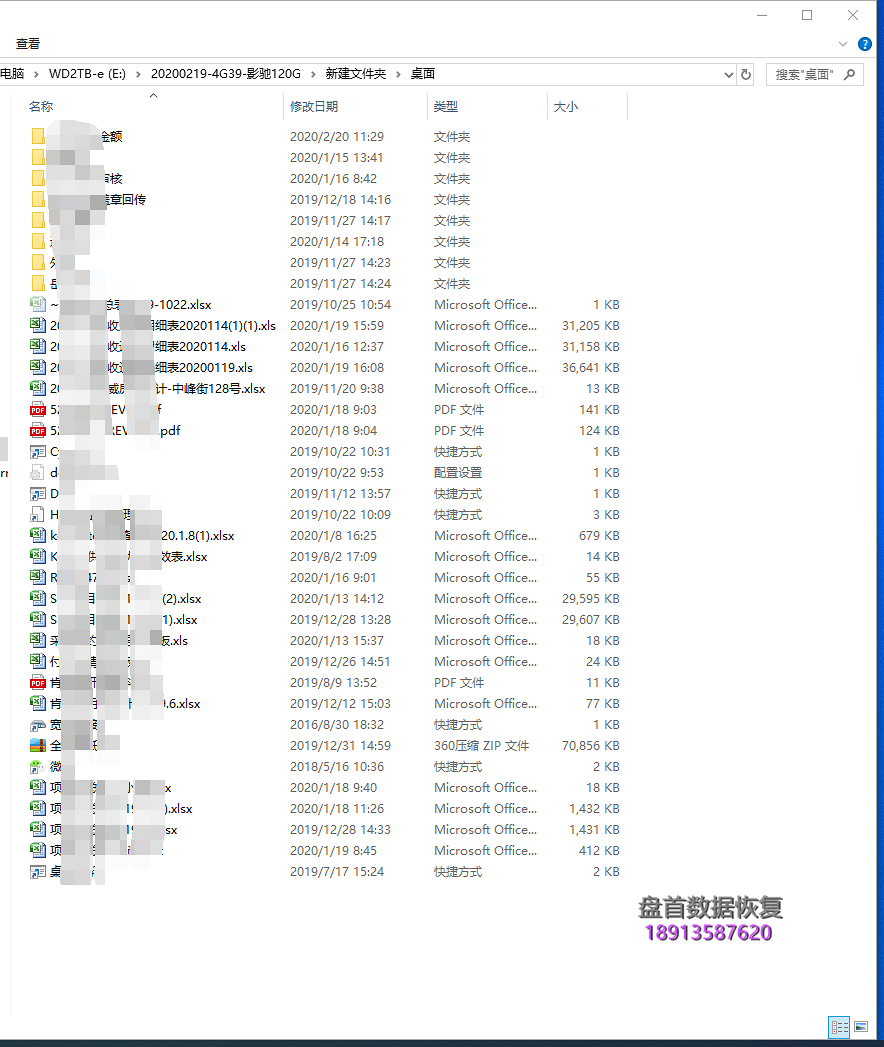
Task: Sort by the 修改日期 column header
Action: pyautogui.click(x=314, y=107)
